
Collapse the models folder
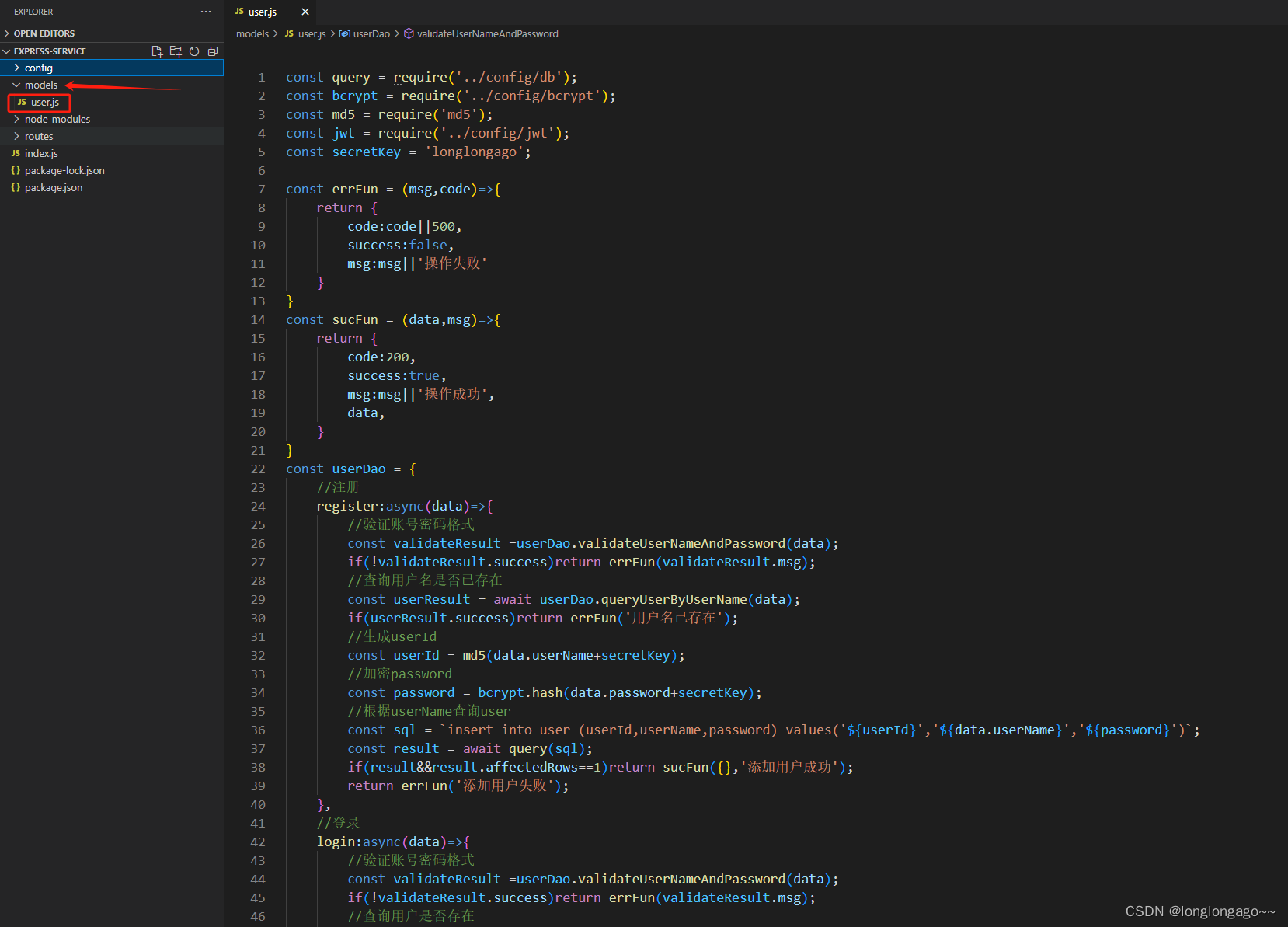coord(112,85)
